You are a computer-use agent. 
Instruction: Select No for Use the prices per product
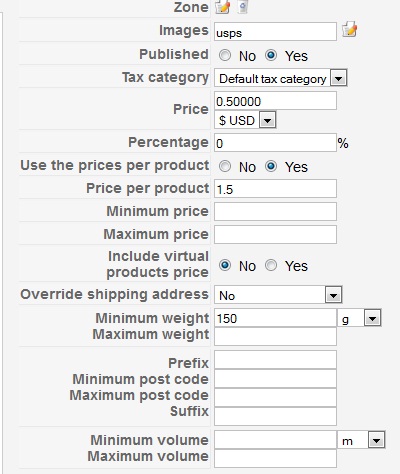coord(225,166)
